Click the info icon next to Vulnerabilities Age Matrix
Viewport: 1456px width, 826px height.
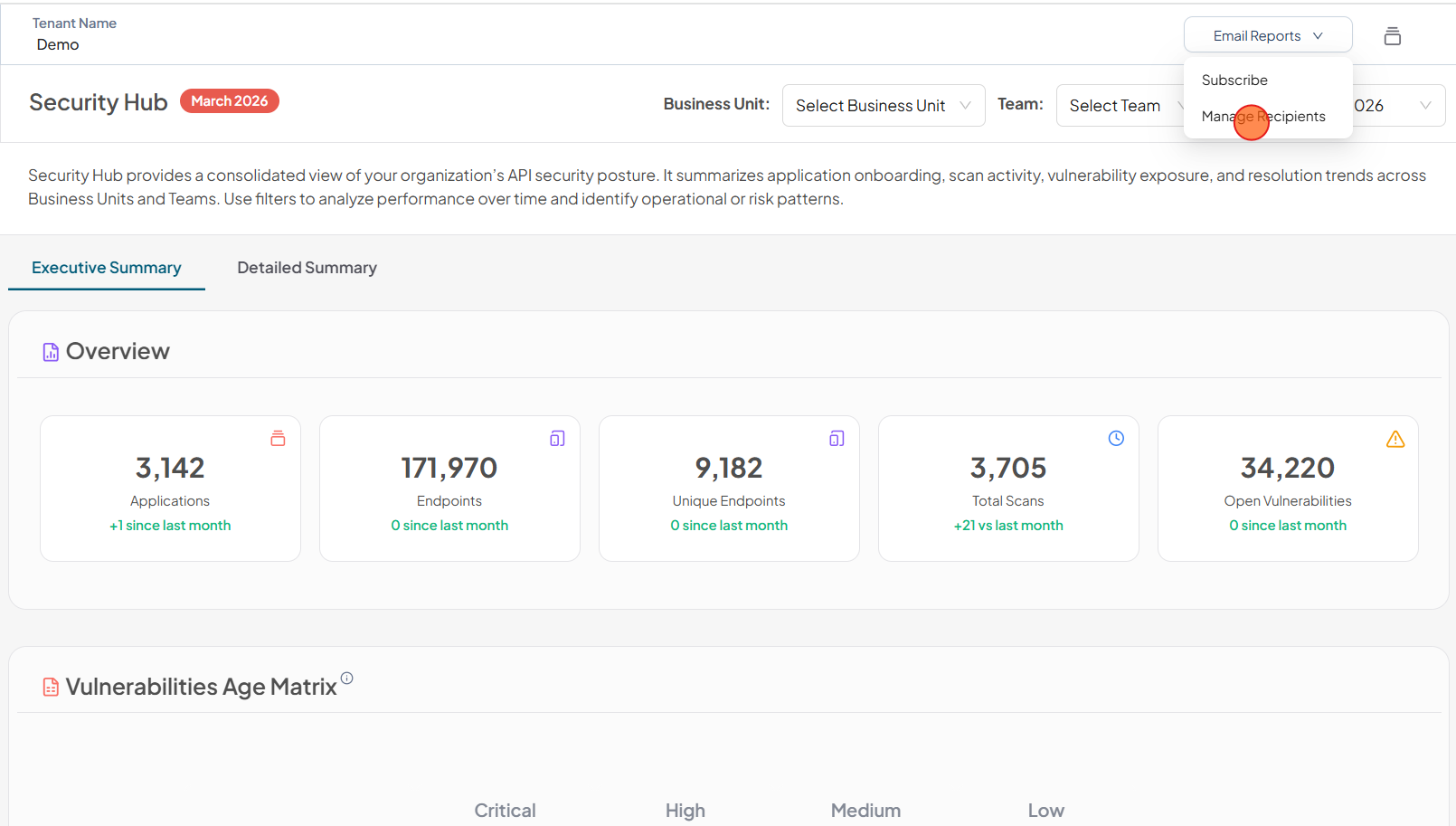(x=347, y=678)
